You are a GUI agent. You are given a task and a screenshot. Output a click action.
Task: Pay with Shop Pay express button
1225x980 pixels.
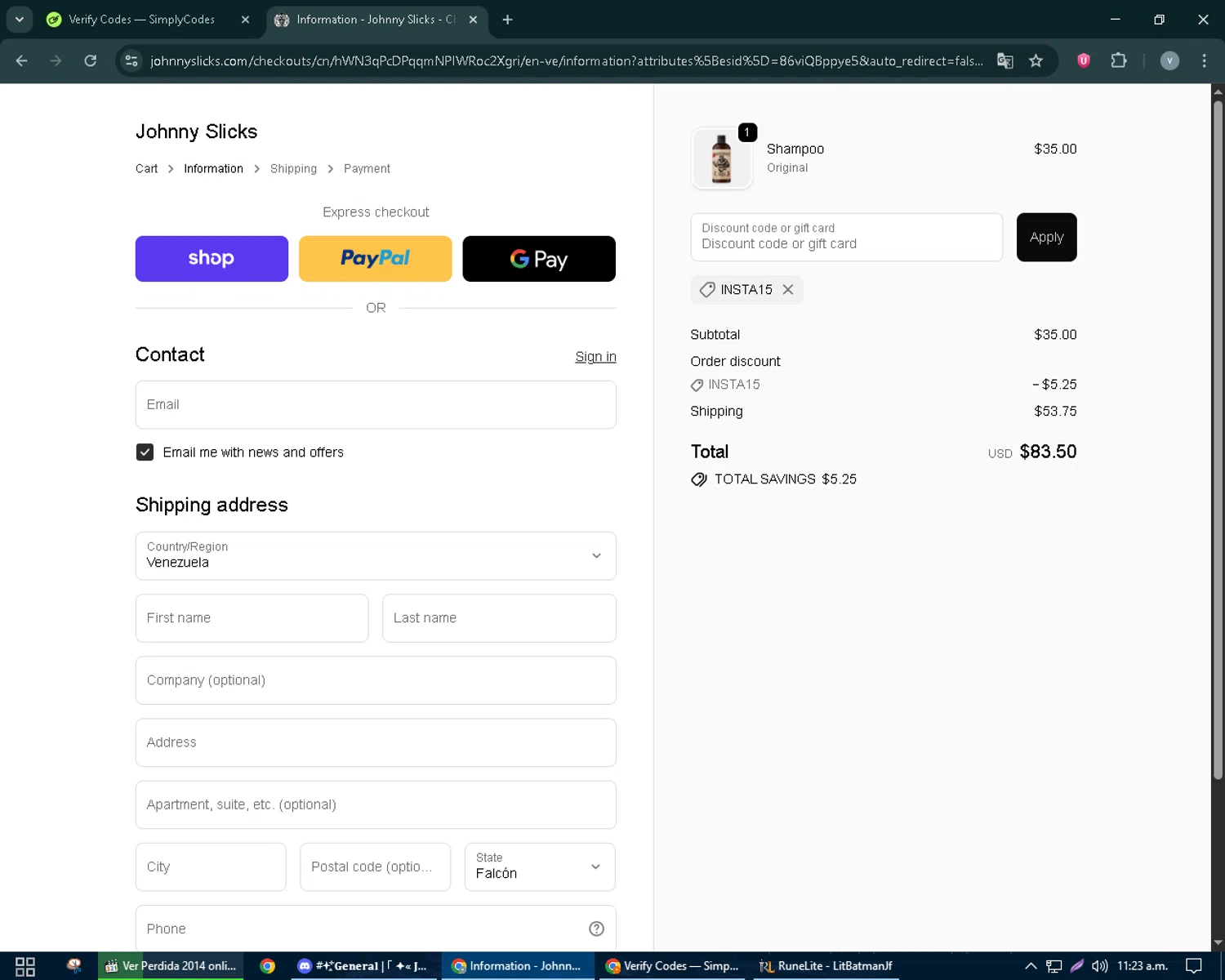[x=212, y=259]
